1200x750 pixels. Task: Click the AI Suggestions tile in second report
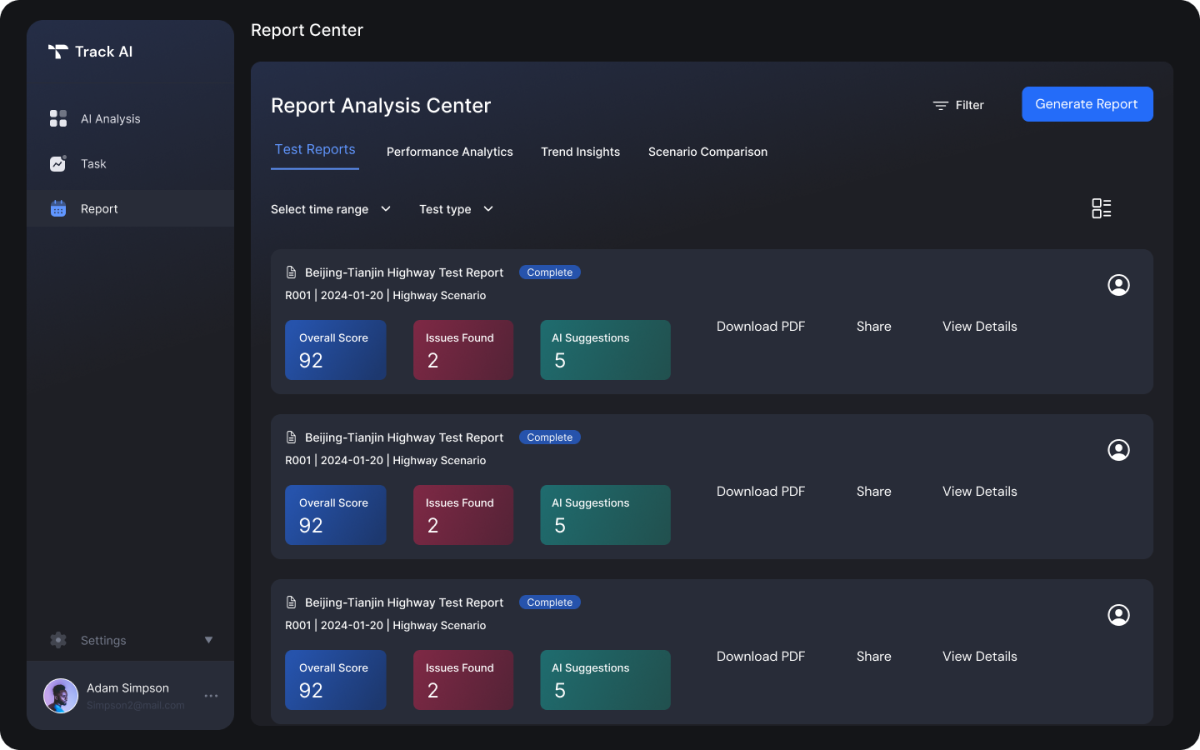pos(605,515)
